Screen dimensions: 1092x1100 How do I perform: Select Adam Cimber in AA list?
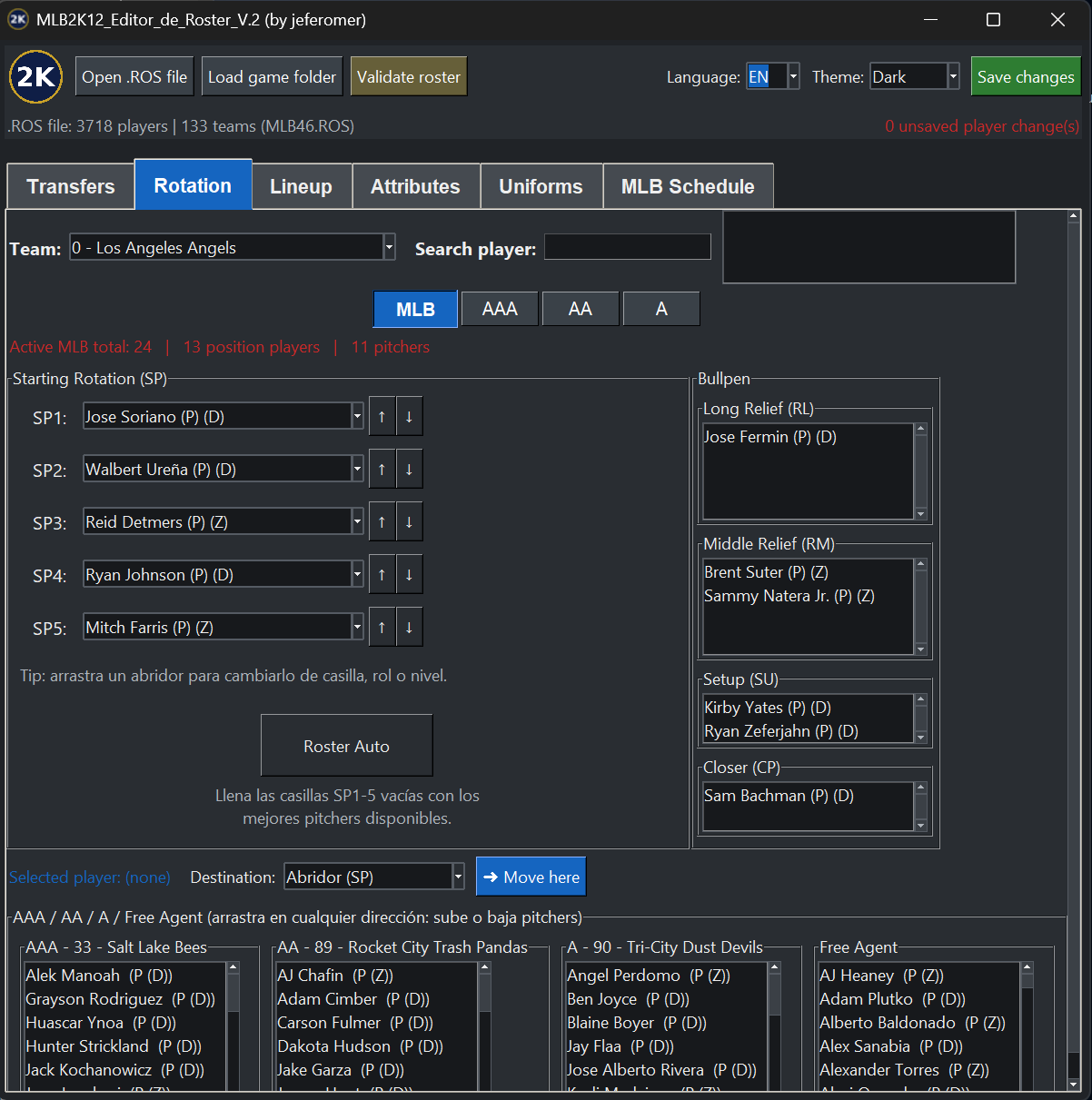[377, 999]
